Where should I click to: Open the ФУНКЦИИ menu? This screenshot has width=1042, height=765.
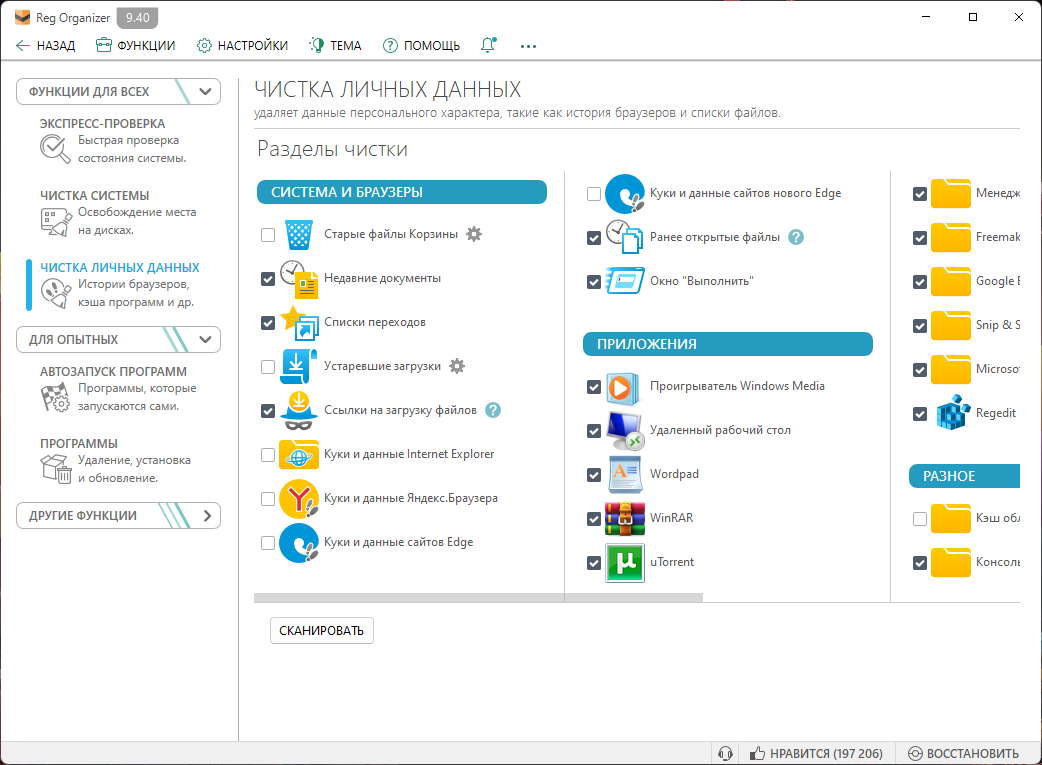coord(136,45)
